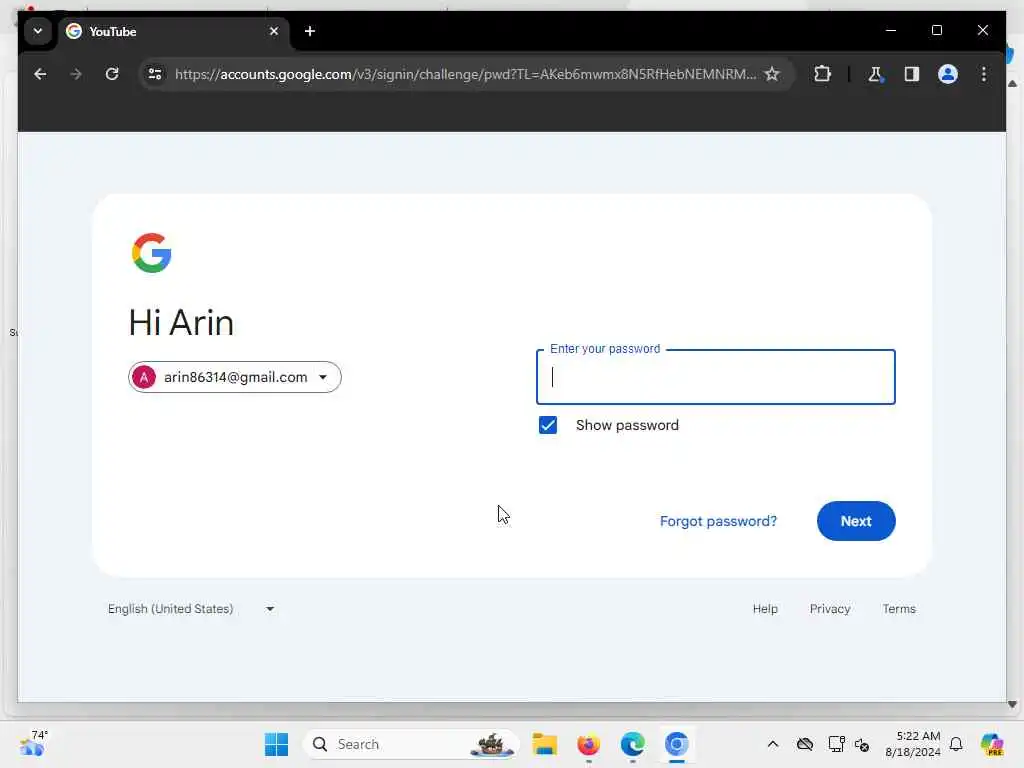
Task: Reload the current page
Action: pyautogui.click(x=112, y=74)
